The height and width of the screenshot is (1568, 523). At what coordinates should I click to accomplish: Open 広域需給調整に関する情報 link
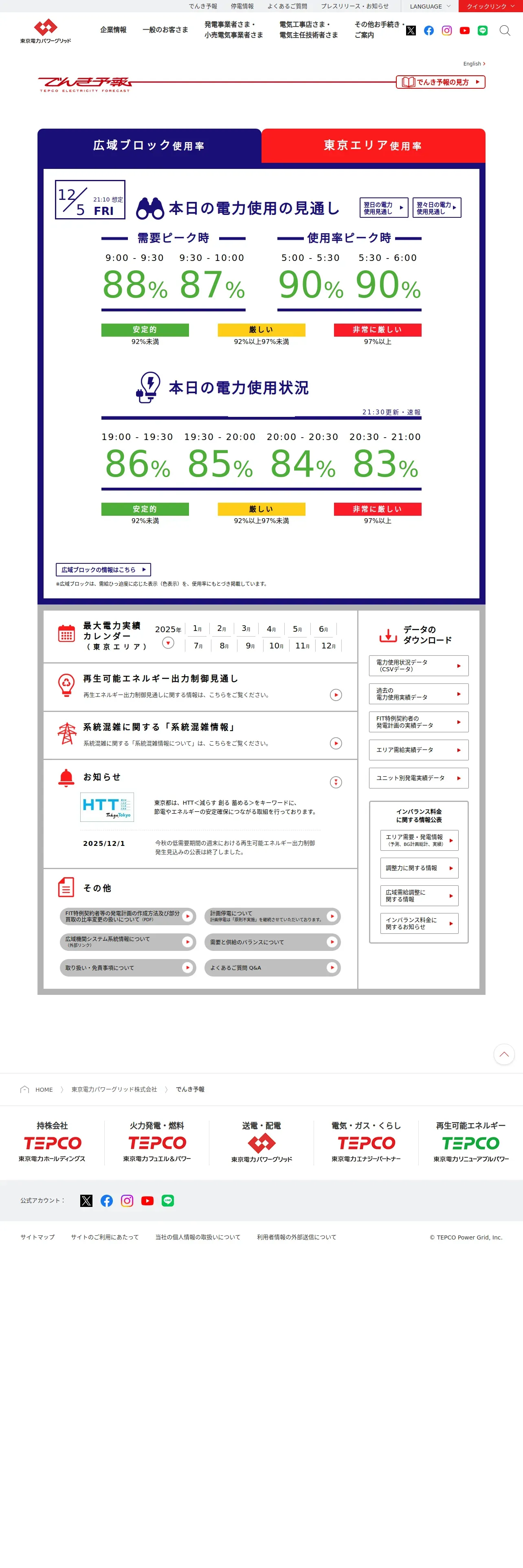tap(420, 896)
